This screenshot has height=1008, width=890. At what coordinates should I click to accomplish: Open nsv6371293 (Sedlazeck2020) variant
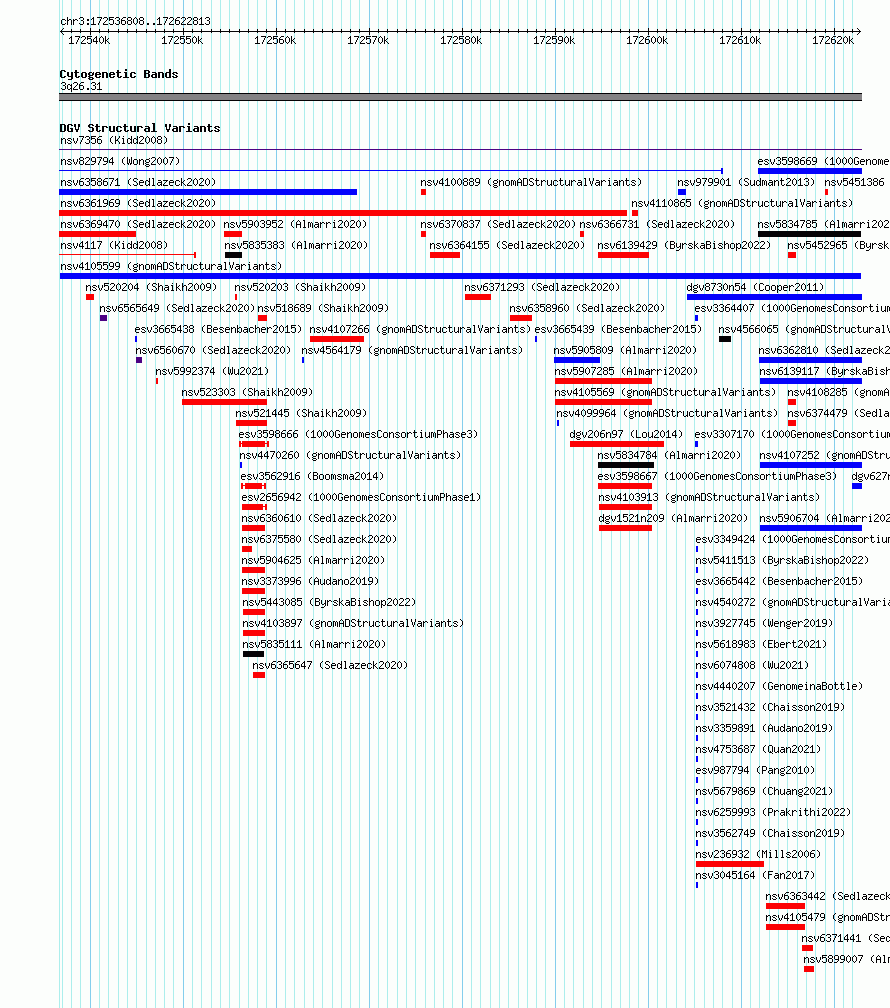(542, 287)
